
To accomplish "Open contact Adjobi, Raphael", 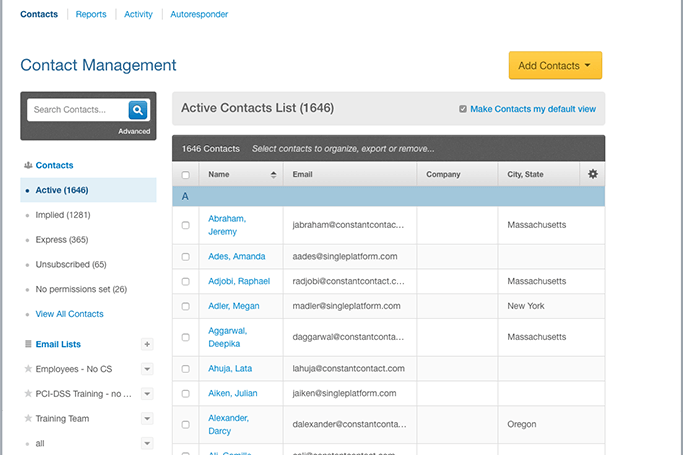I will 239,282.
